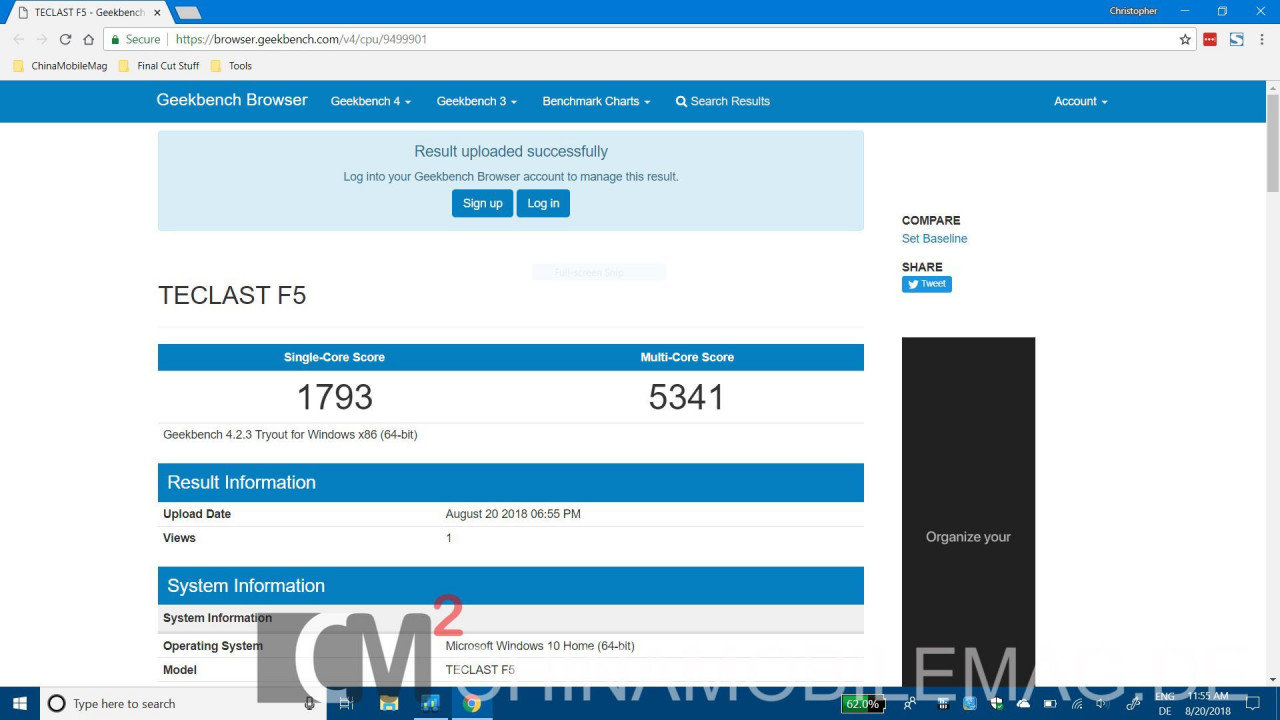The image size is (1280, 720).
Task: Click the volume speaker tray icon
Action: coord(1103,704)
